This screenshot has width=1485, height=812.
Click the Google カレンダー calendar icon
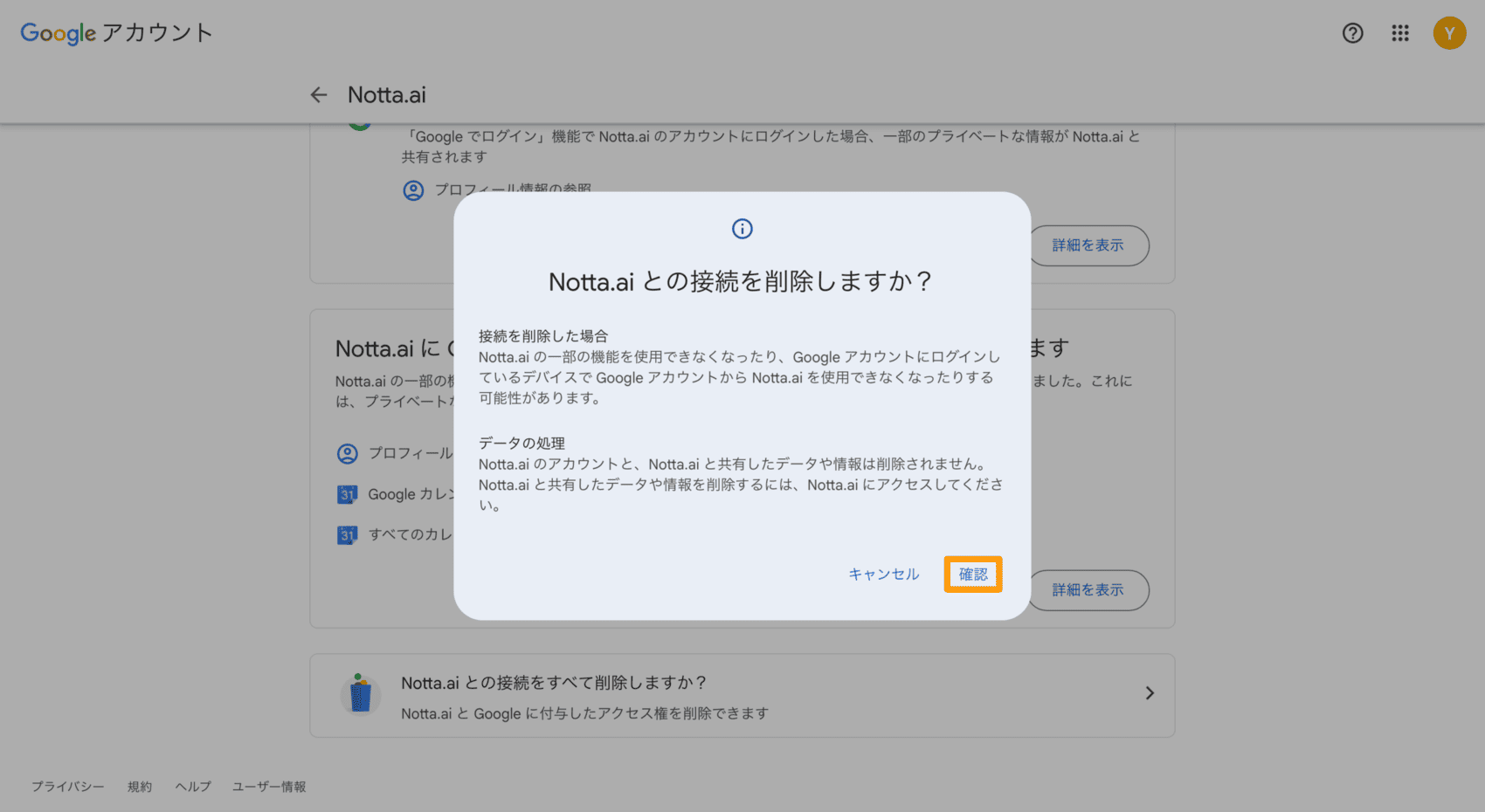coord(348,494)
